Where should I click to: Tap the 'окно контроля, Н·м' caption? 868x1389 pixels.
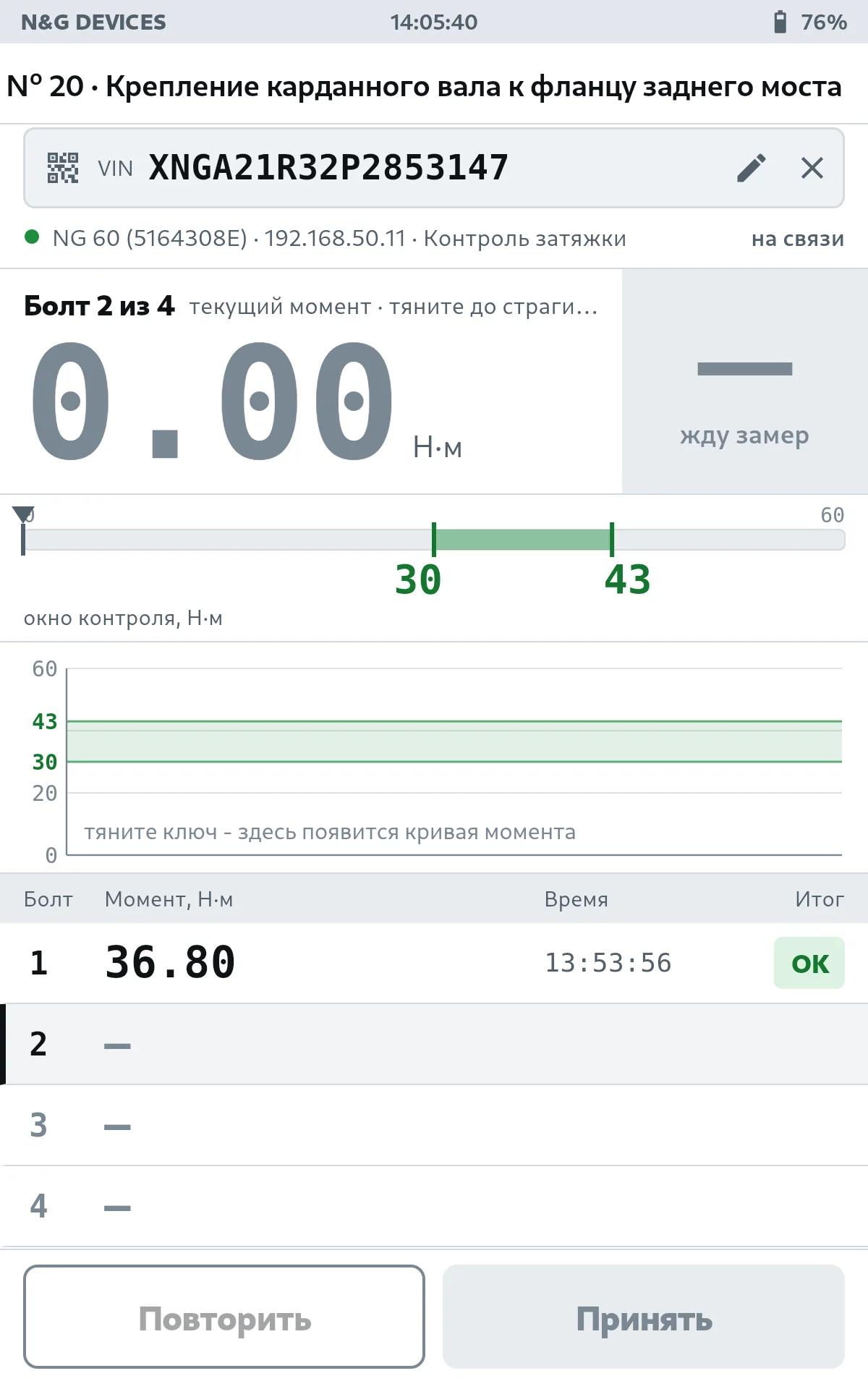click(123, 619)
